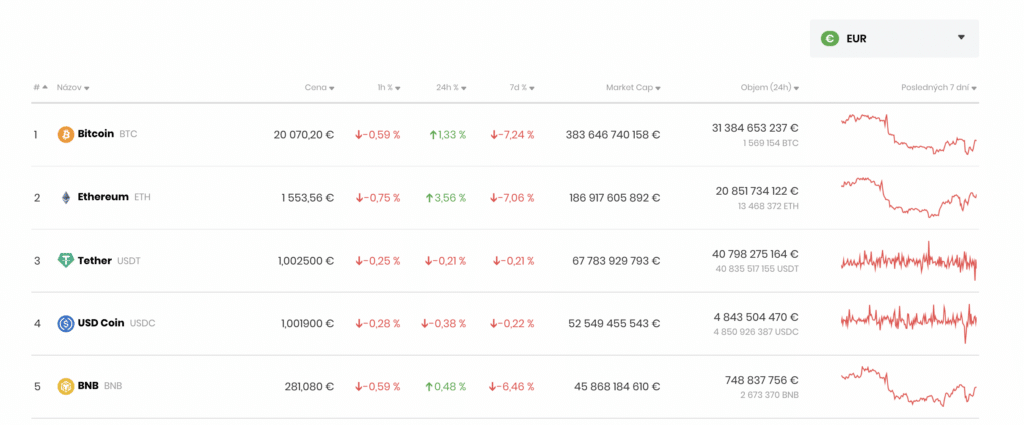Open the BNB coin name link

pos(88,386)
